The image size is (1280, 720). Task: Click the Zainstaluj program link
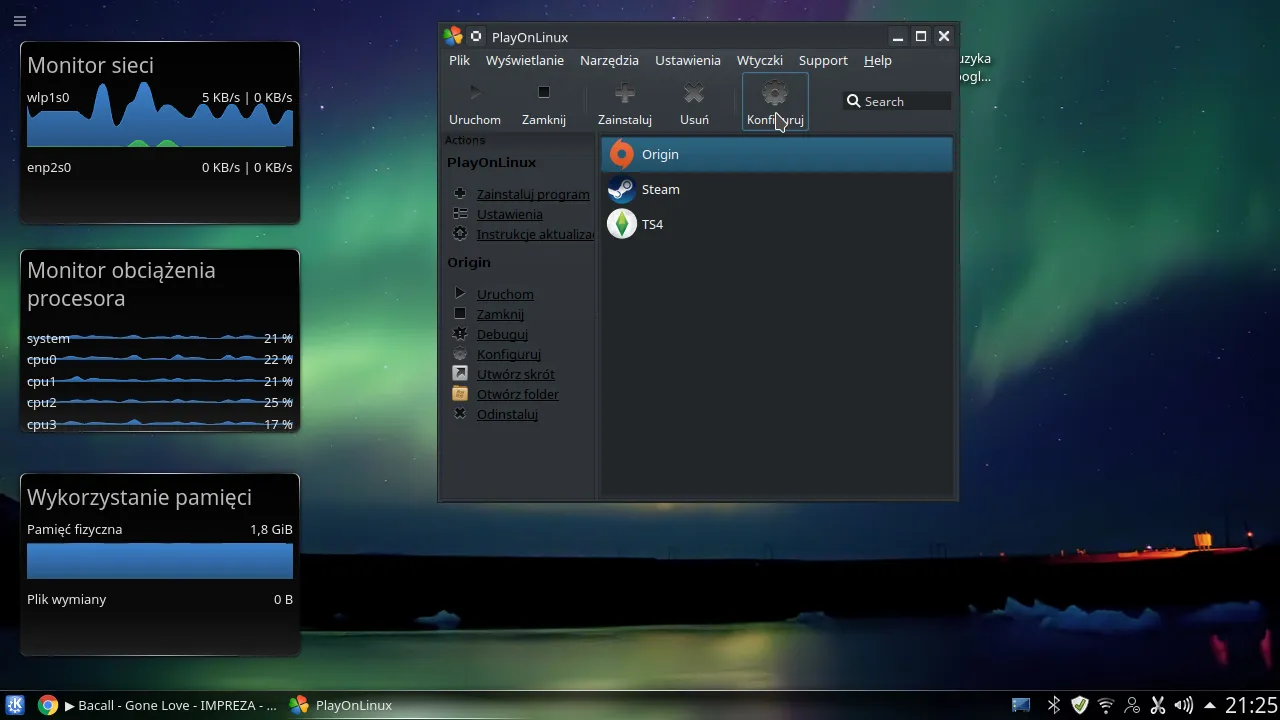(533, 194)
